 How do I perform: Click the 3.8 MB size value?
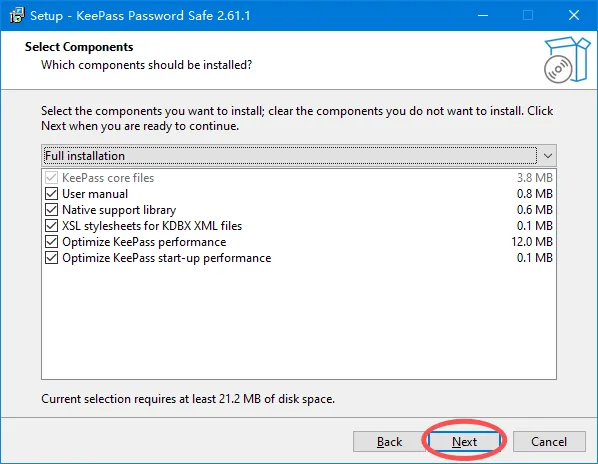click(x=535, y=178)
